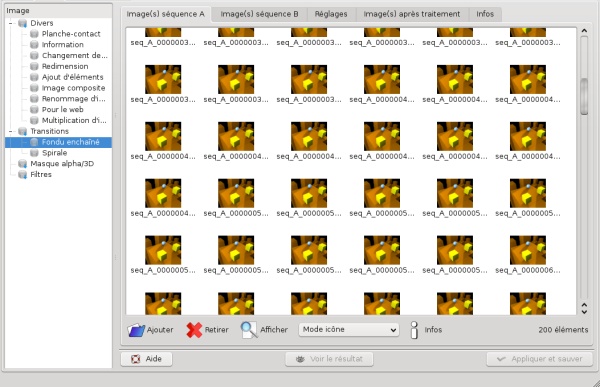Collapse the Transitions tree branch

(11, 131)
